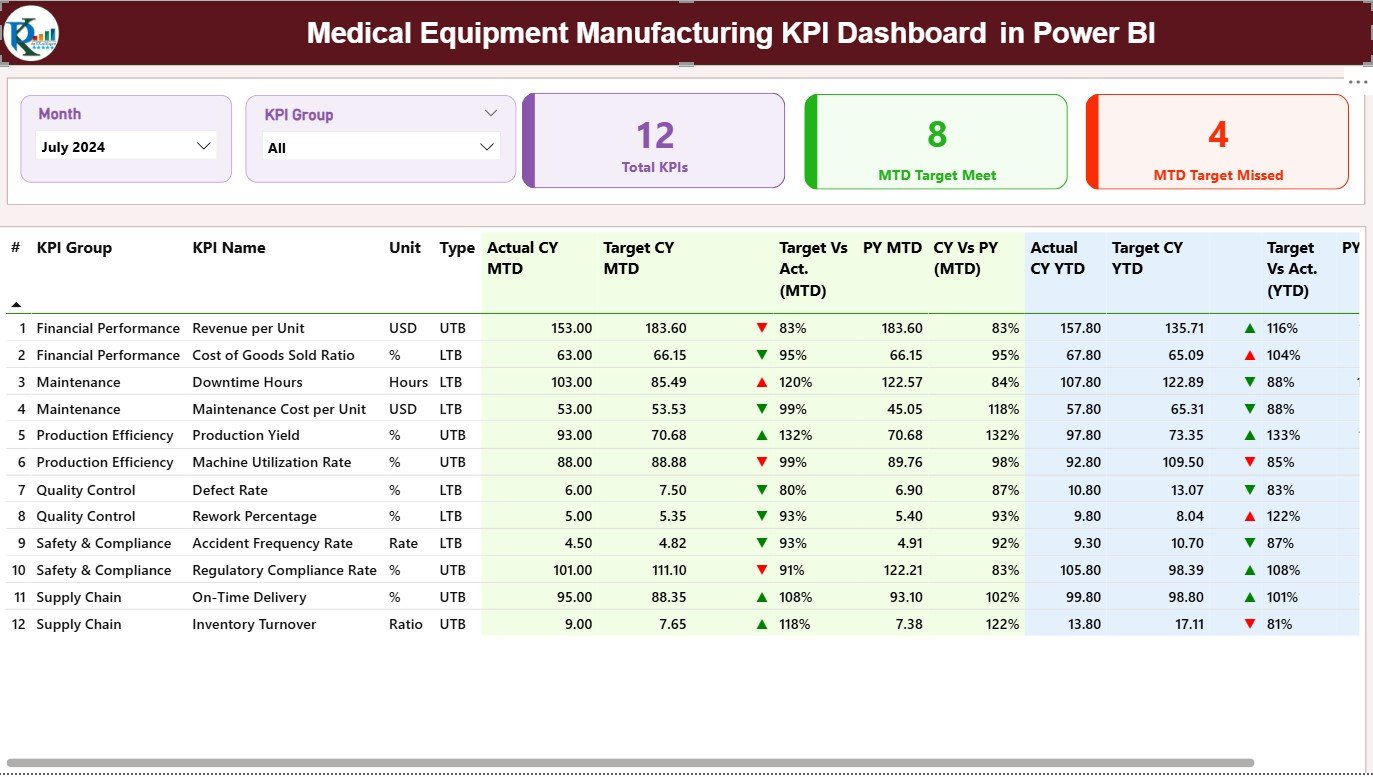
Task: Click green down arrow for Defect Rate MTD
Action: coord(762,490)
